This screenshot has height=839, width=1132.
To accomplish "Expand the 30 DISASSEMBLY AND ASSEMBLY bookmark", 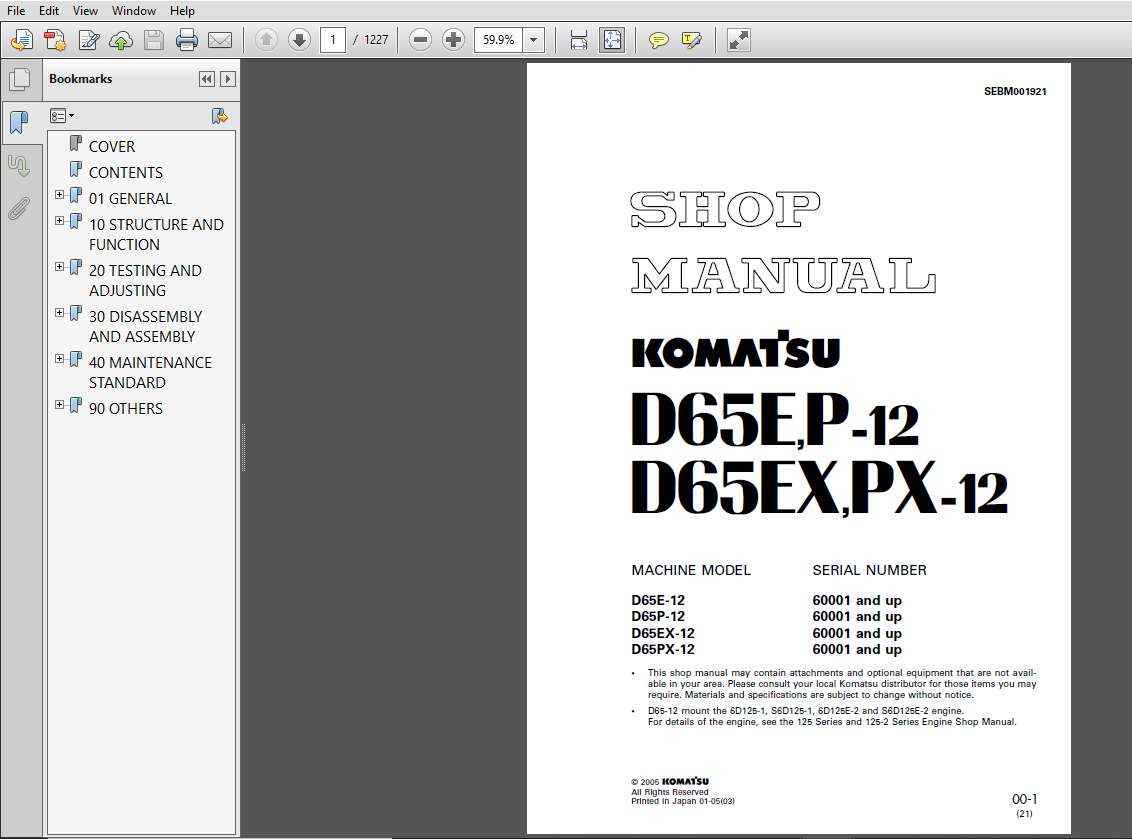I will coord(59,313).
